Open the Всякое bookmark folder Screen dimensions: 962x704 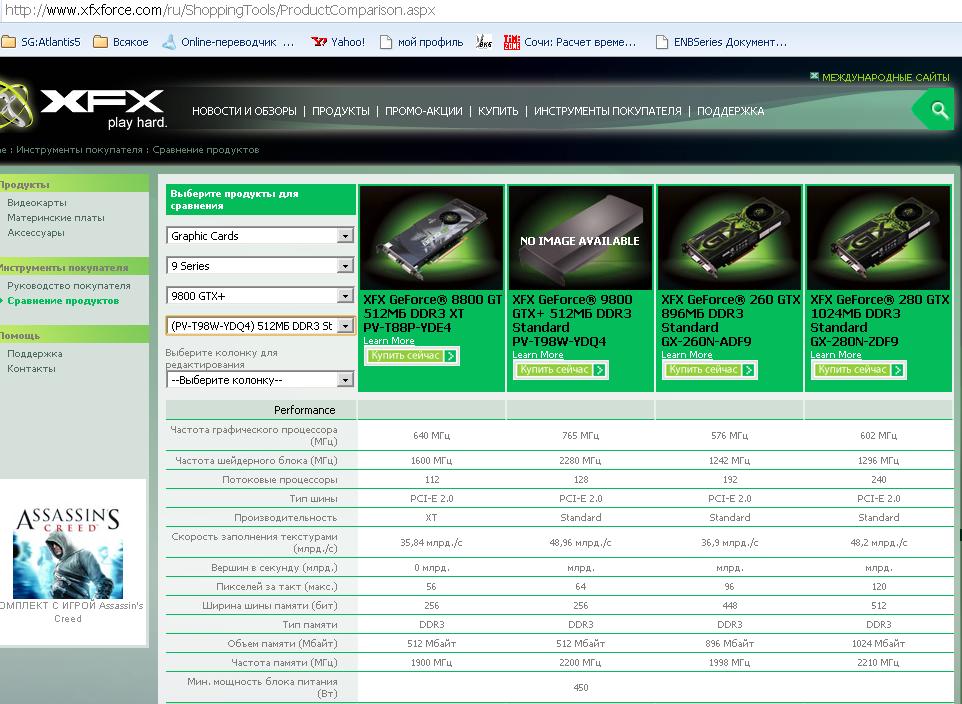click(x=121, y=42)
